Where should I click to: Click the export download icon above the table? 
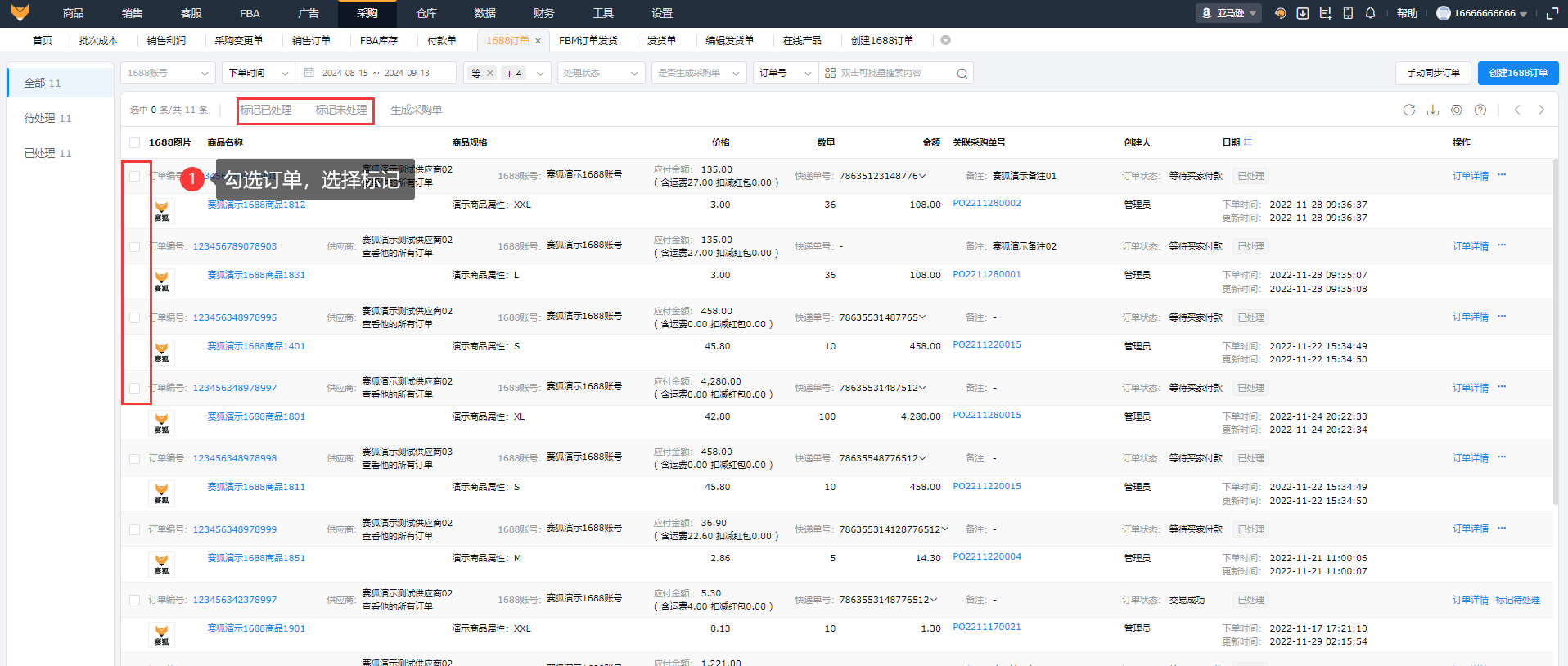(x=1432, y=110)
